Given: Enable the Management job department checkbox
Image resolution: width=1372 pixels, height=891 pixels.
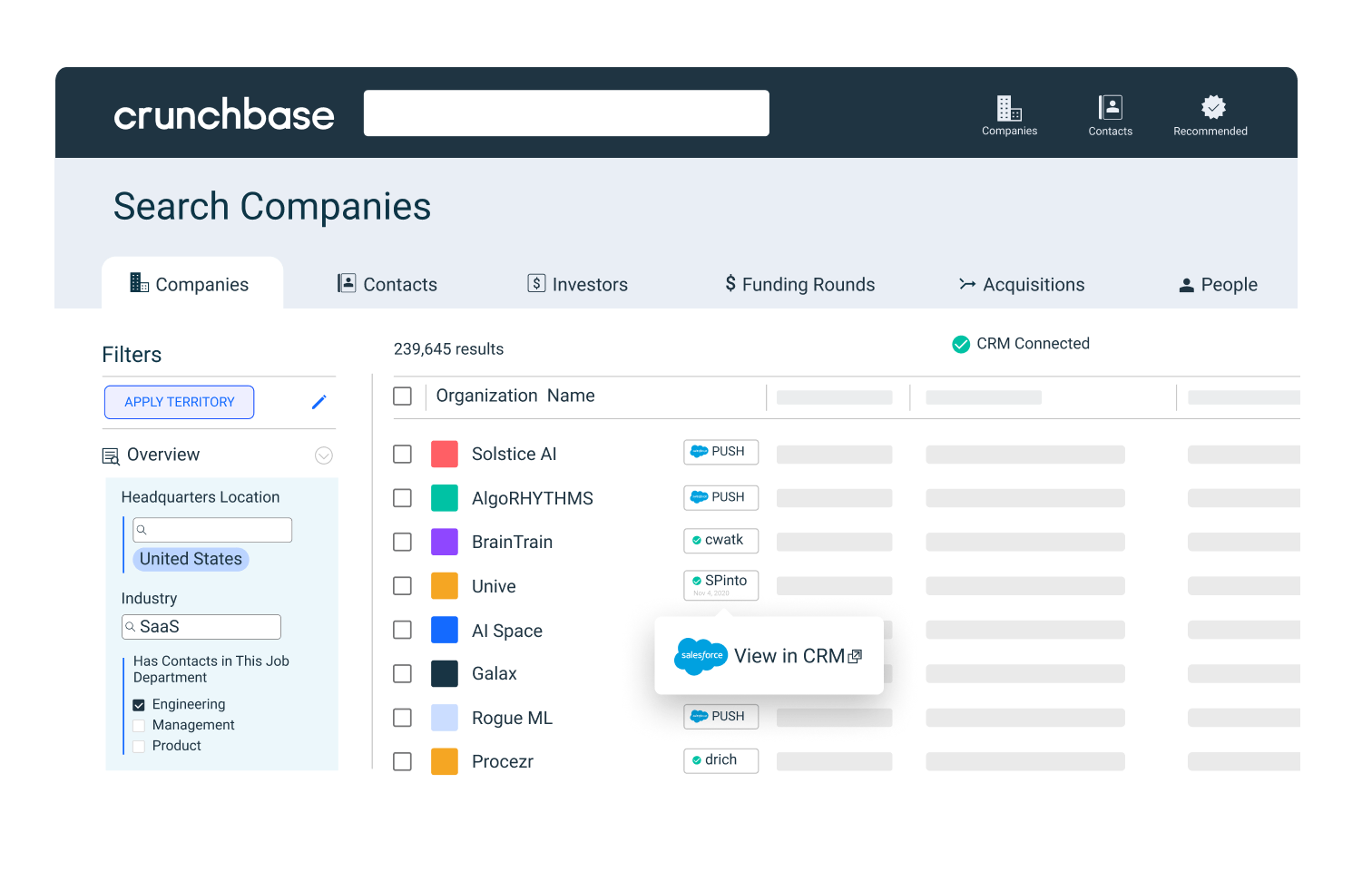Looking at the screenshot, I should click(138, 725).
